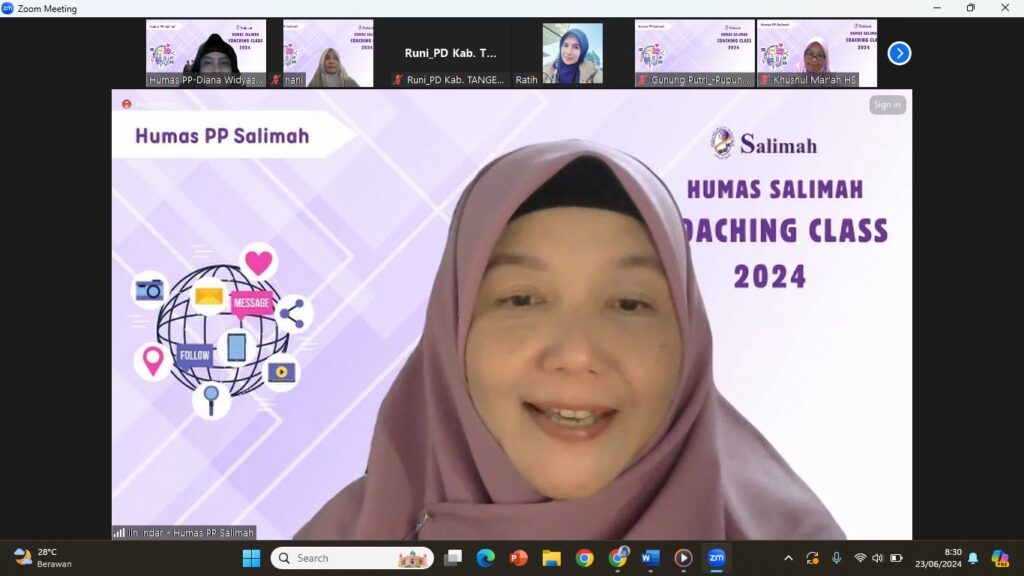The width and height of the screenshot is (1024, 576).
Task: Open the Chrome window with profile badge
Action: tap(617, 557)
